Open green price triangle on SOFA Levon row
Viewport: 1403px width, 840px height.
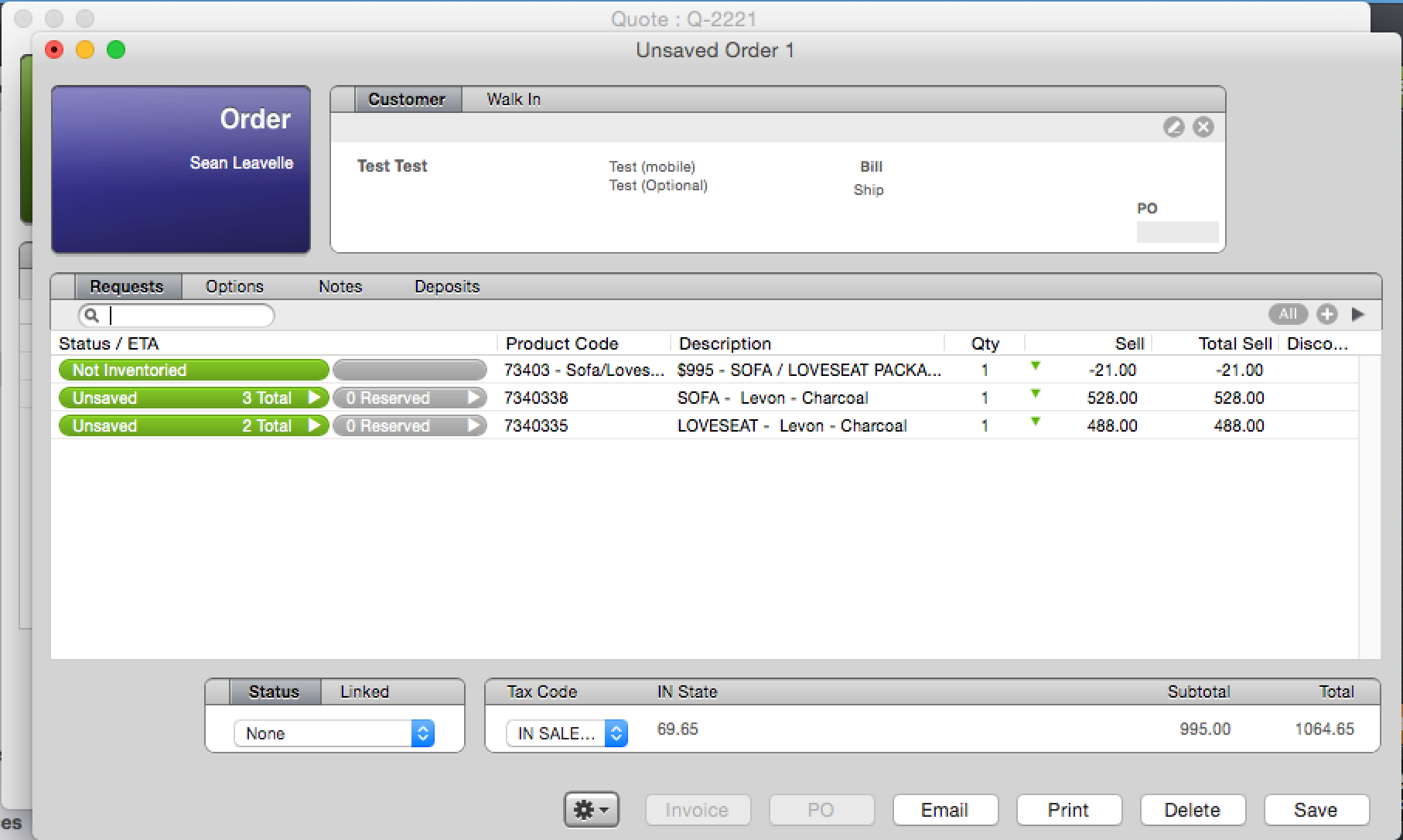click(1036, 394)
